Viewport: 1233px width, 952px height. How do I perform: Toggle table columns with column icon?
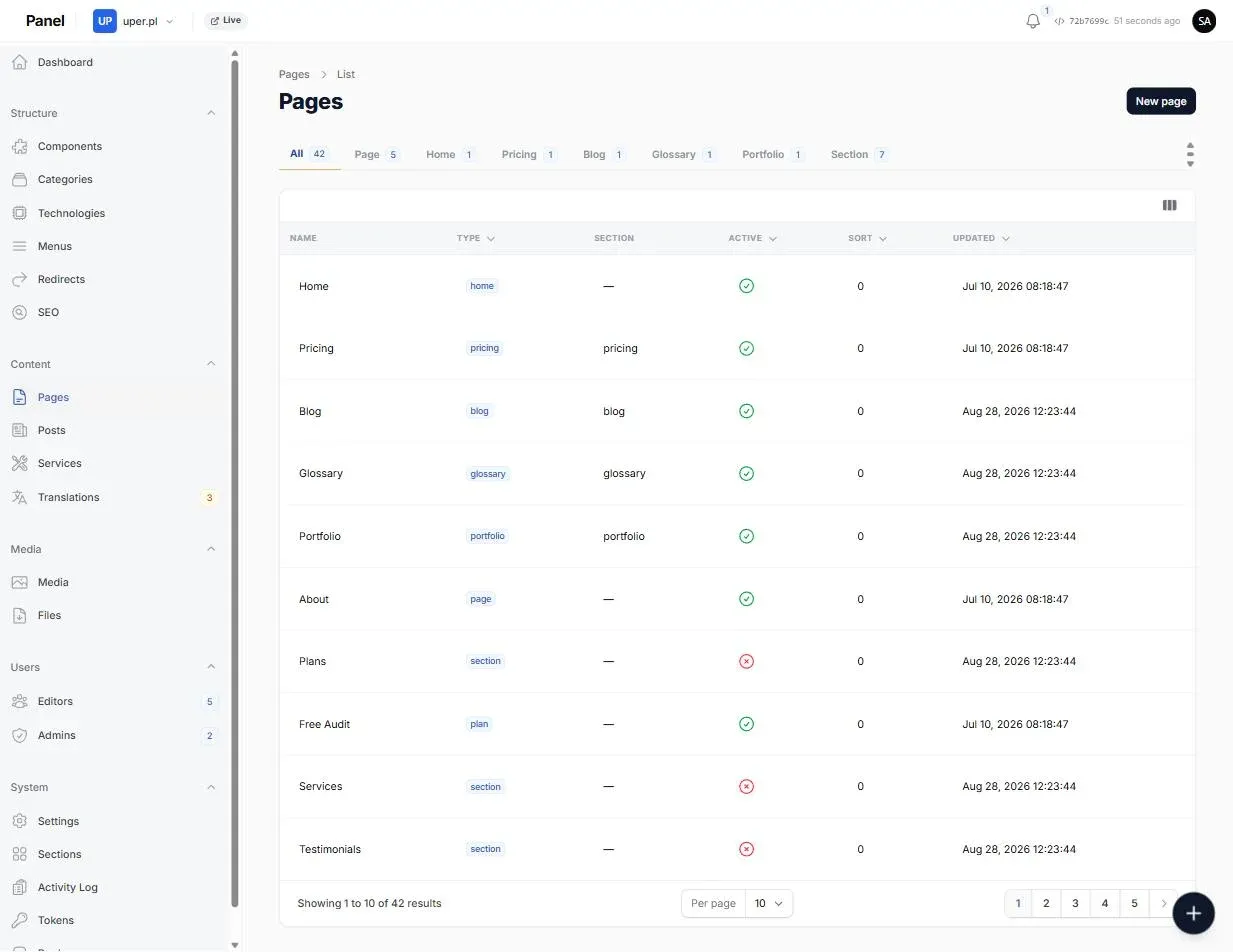pyautogui.click(x=1169, y=205)
